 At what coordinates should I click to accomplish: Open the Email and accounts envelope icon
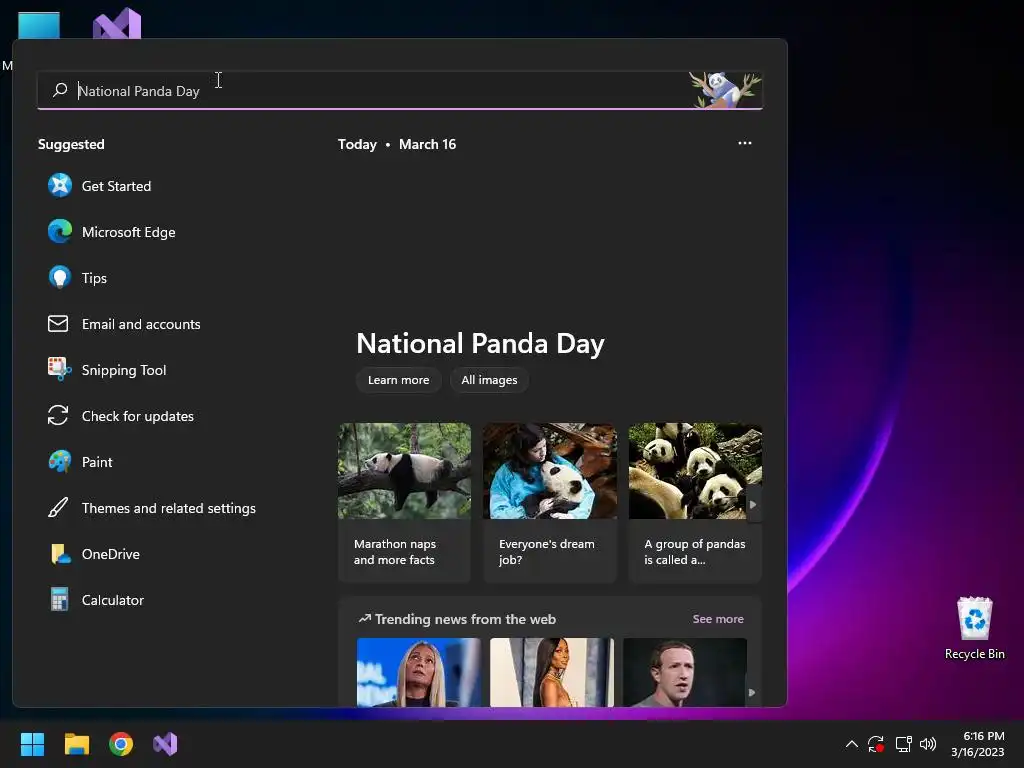point(58,323)
